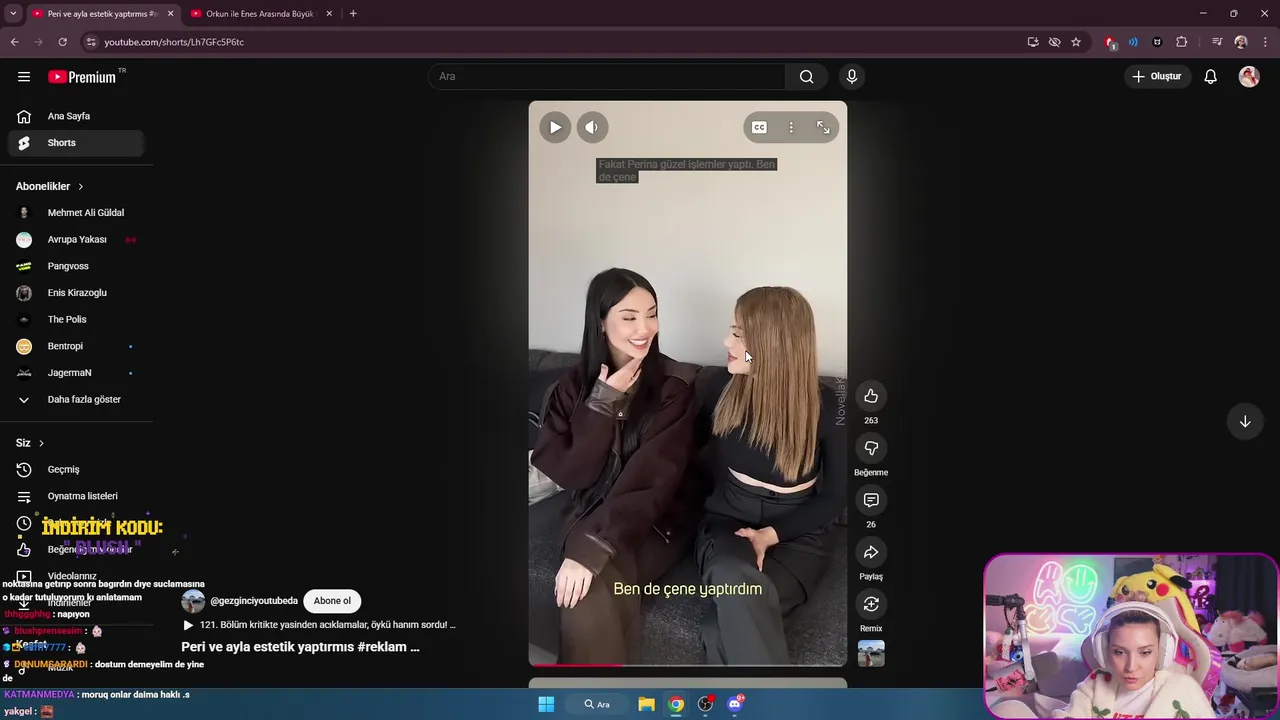Image resolution: width=1280 pixels, height=720 pixels.
Task: Go to the next Short with the down arrow
Action: pos(1245,421)
